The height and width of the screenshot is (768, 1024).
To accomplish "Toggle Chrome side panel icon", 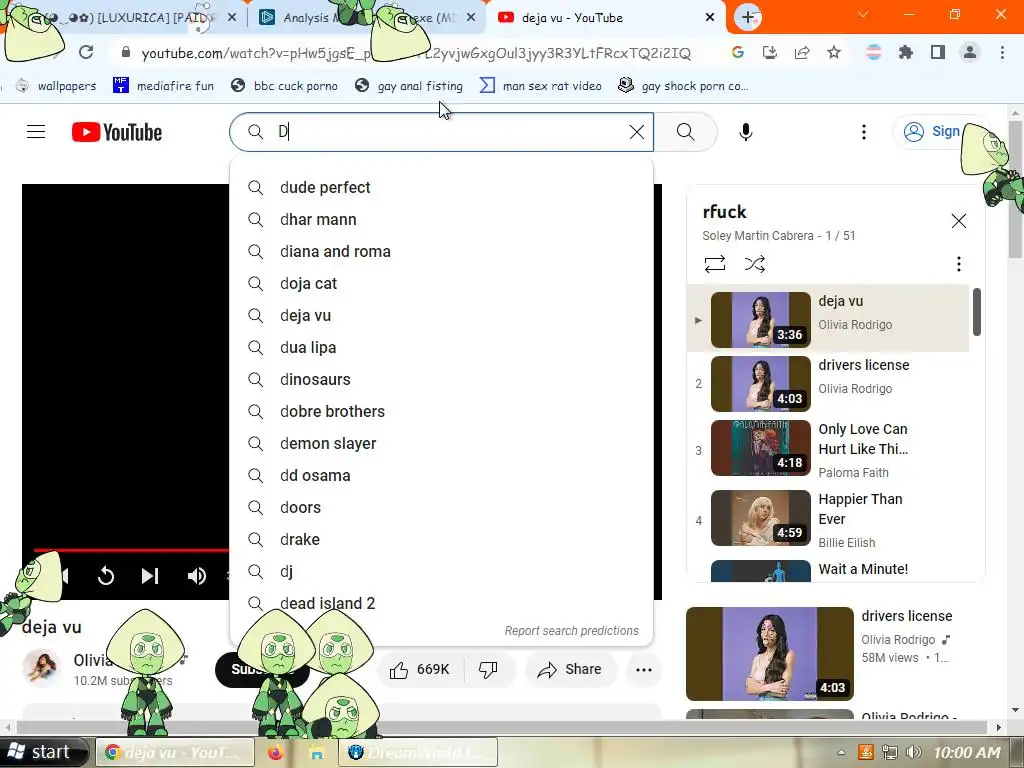I will pos(938,52).
